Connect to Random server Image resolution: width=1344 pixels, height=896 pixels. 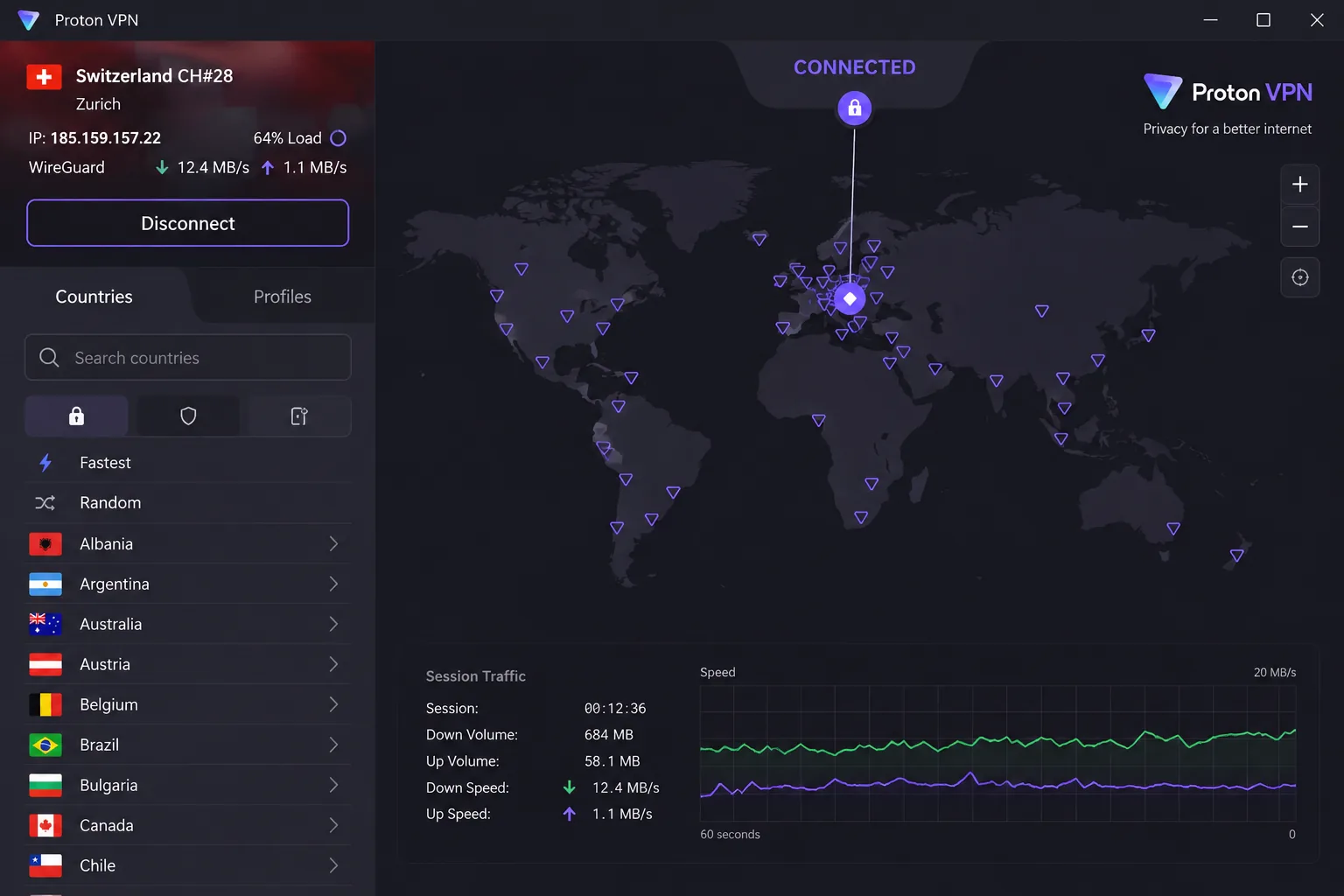pos(188,503)
